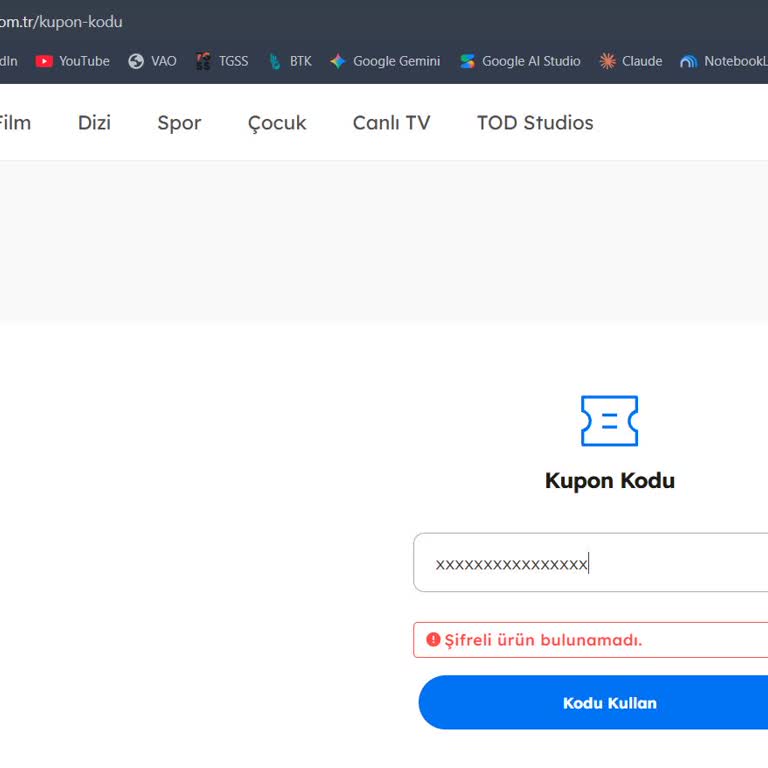Open the TGSS bookmark
Screen dimensions: 768x768
point(222,61)
